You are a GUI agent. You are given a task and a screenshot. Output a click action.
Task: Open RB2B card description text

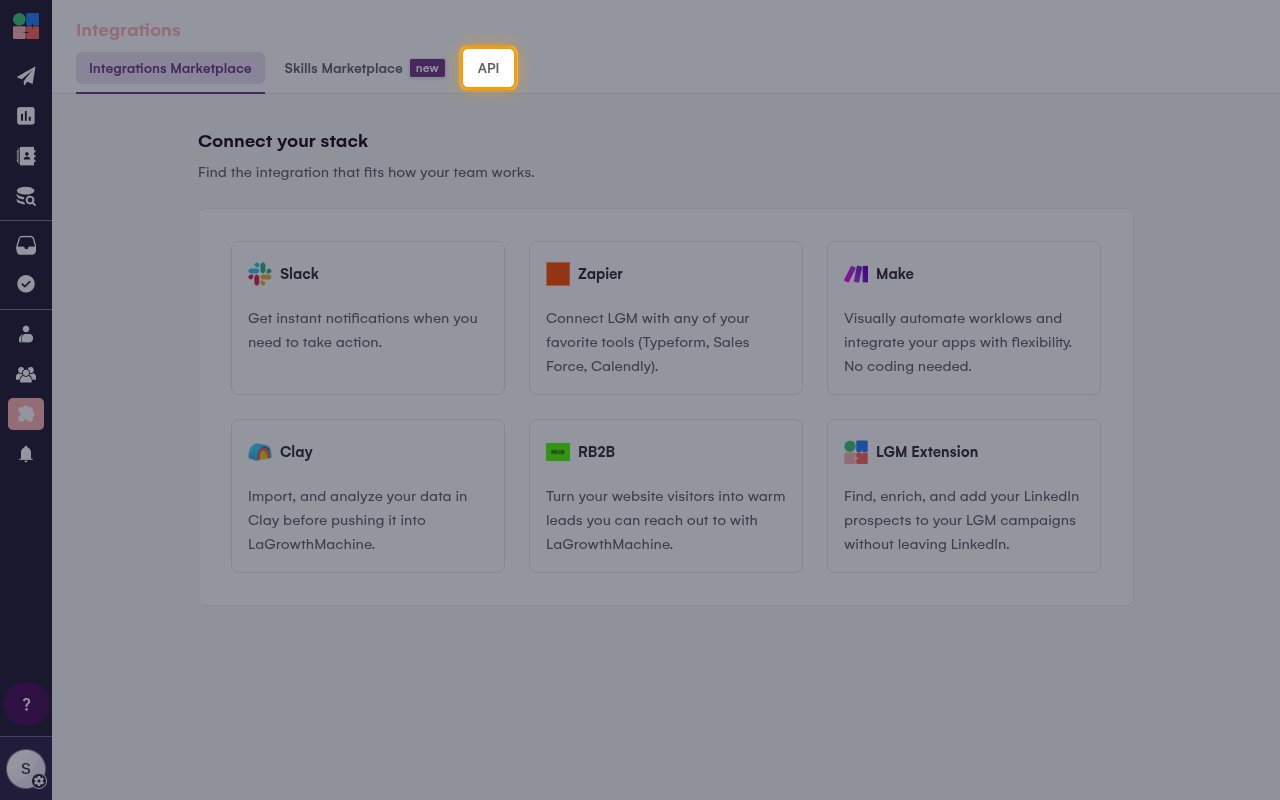pos(666,520)
